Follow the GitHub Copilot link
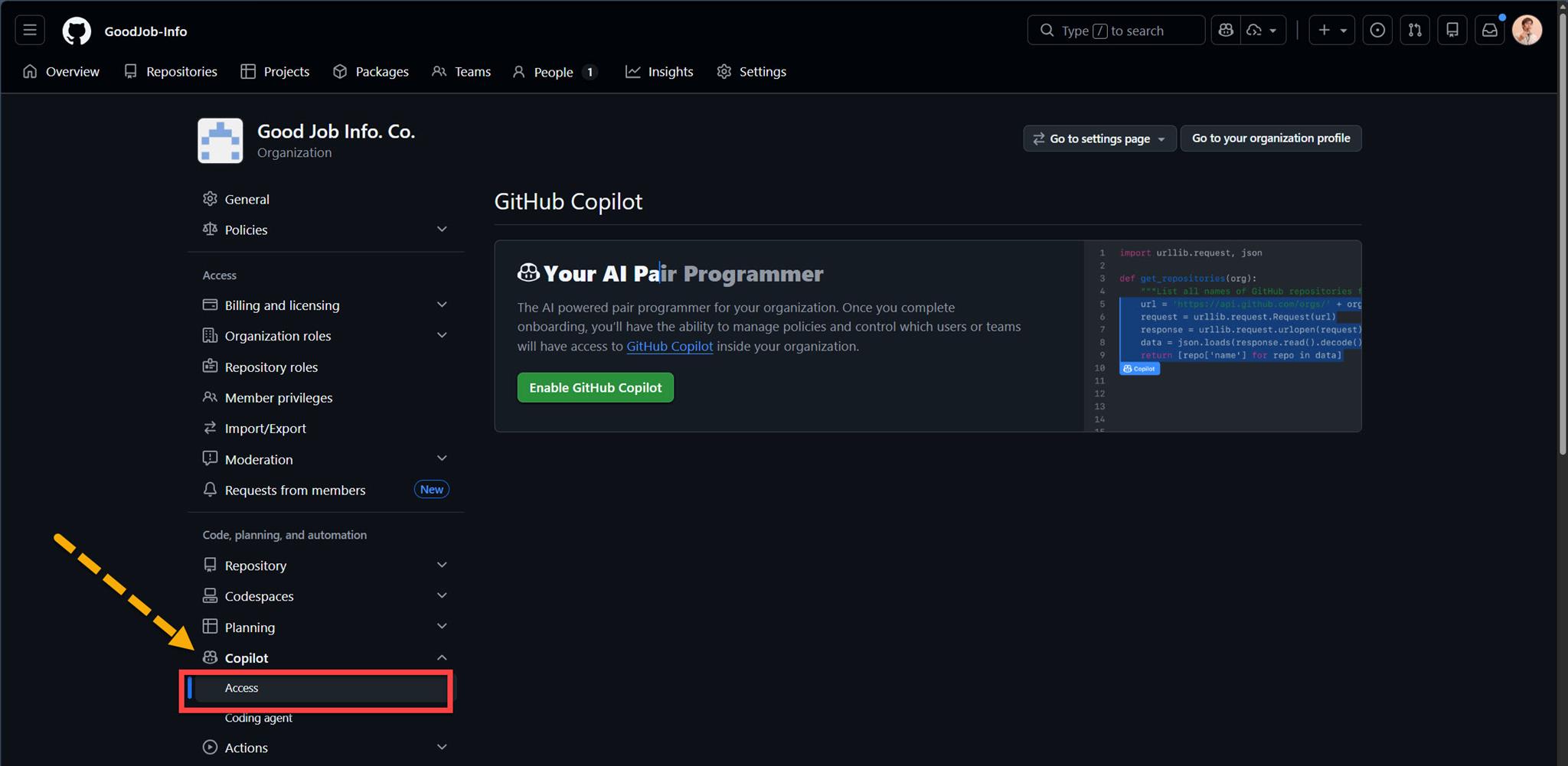 click(x=669, y=347)
